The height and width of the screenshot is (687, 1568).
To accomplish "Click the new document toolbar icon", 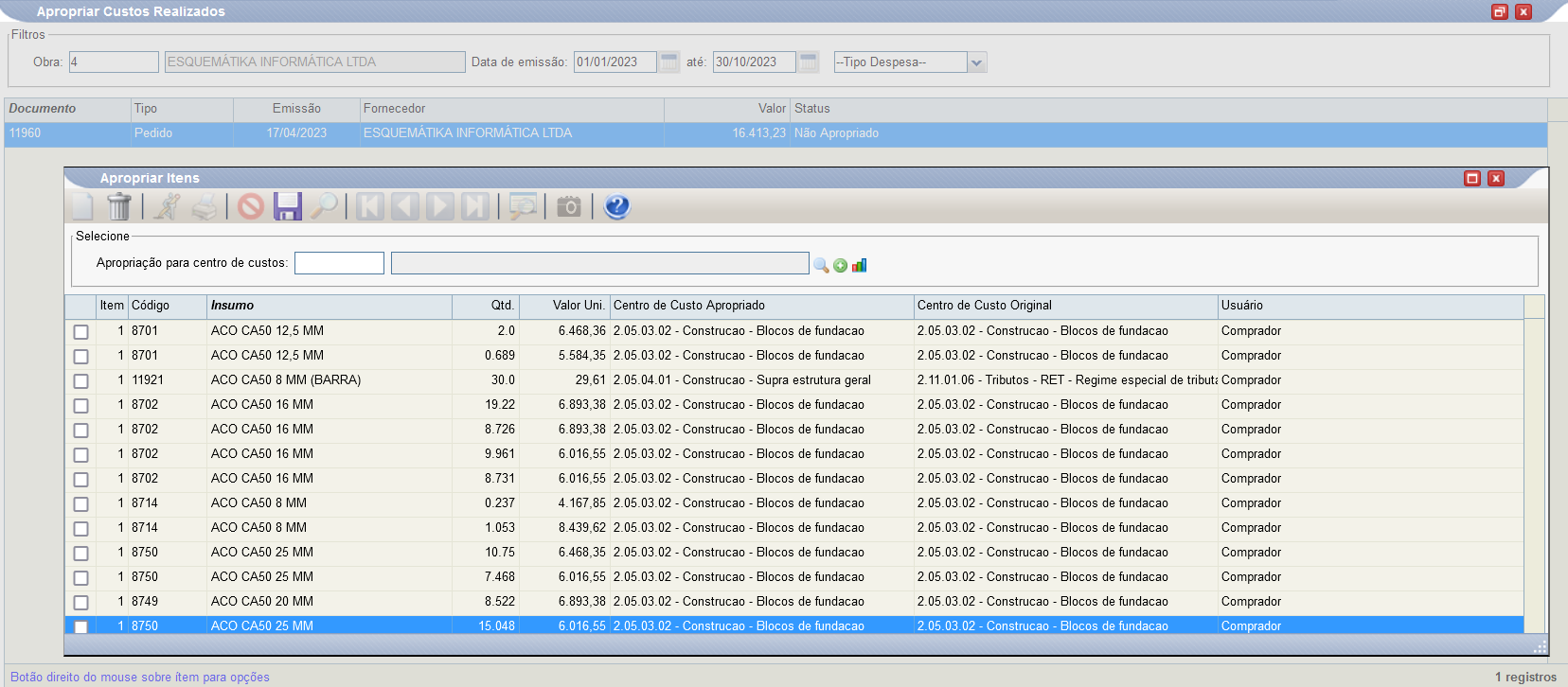I will (x=83, y=206).
